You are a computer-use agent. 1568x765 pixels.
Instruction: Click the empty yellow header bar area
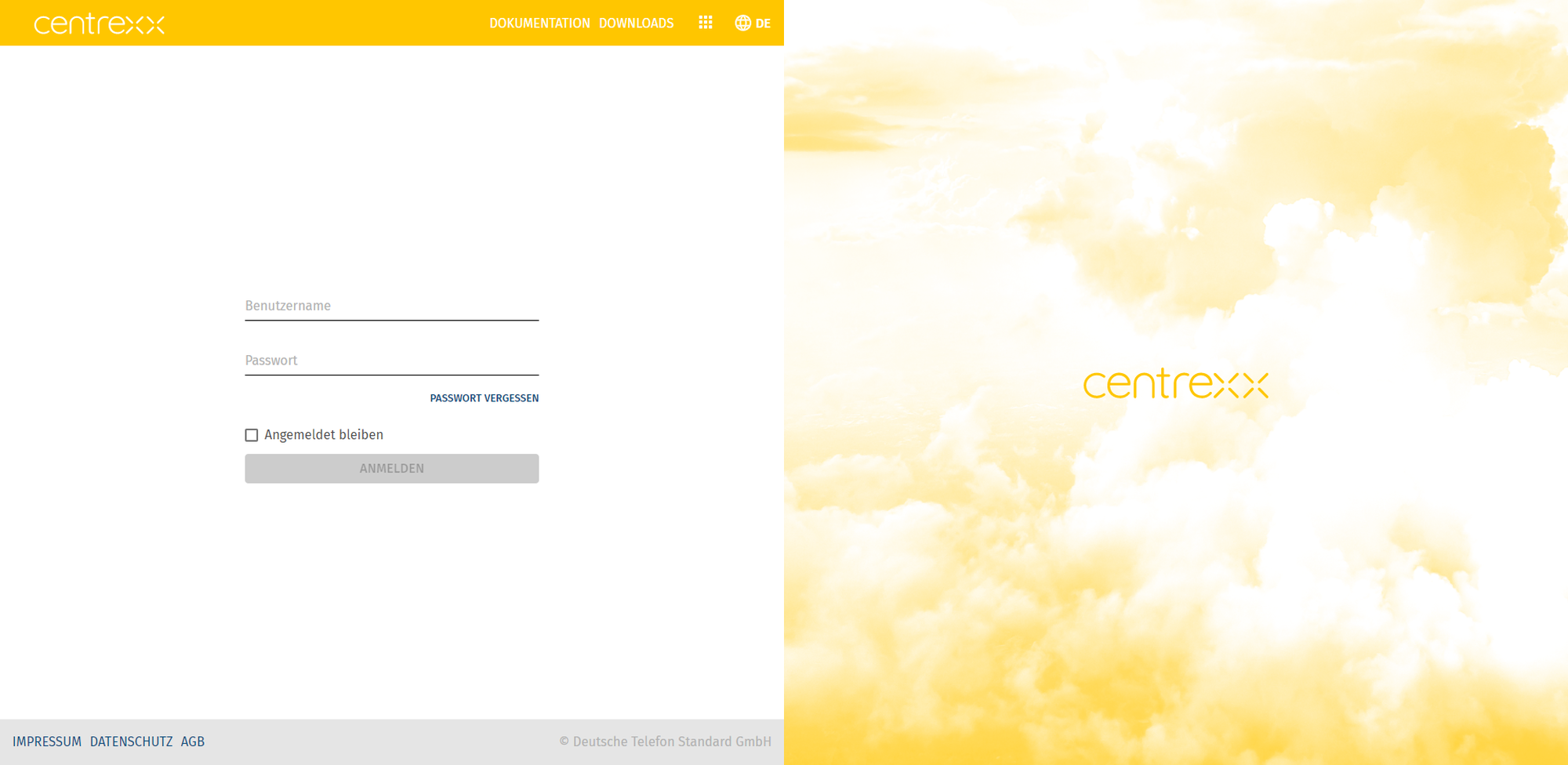coord(329,24)
